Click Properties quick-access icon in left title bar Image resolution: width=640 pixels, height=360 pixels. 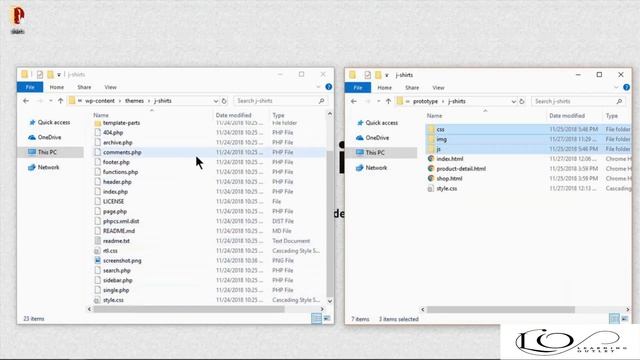[40, 75]
